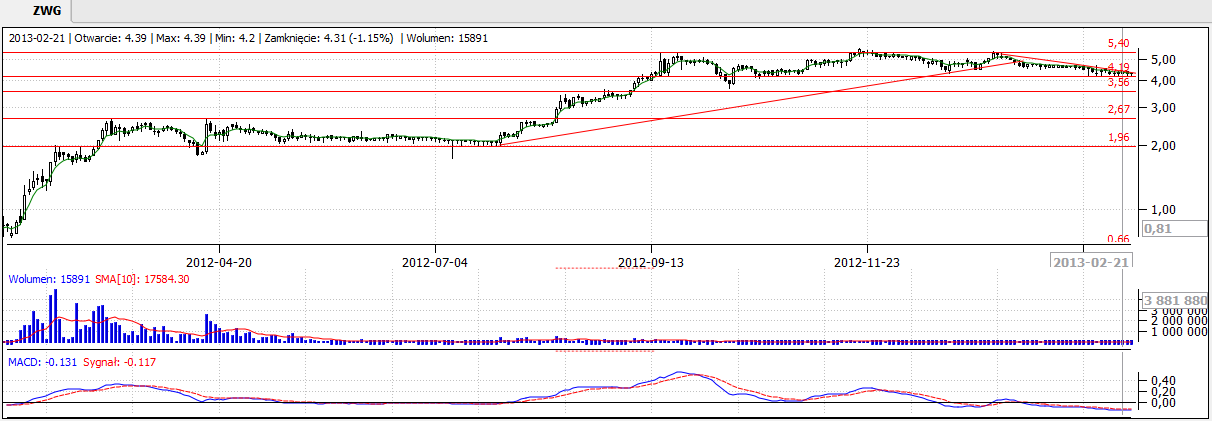Select the ZWG chart tab
The width and height of the screenshot is (1212, 421).
click(x=44, y=11)
